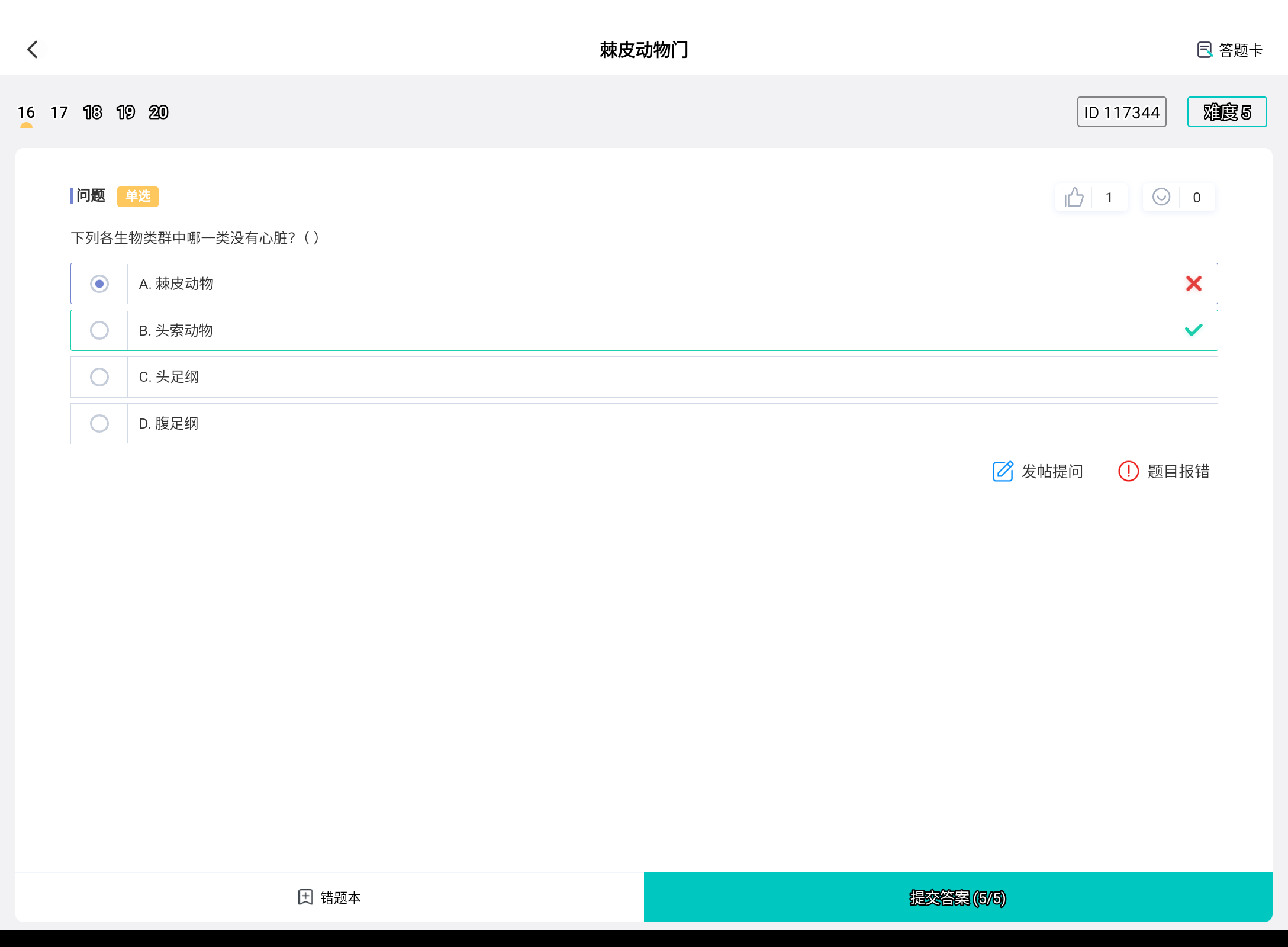Open the 答题卡 answer sheet icon
The width and height of the screenshot is (1288, 947).
pyautogui.click(x=1204, y=50)
